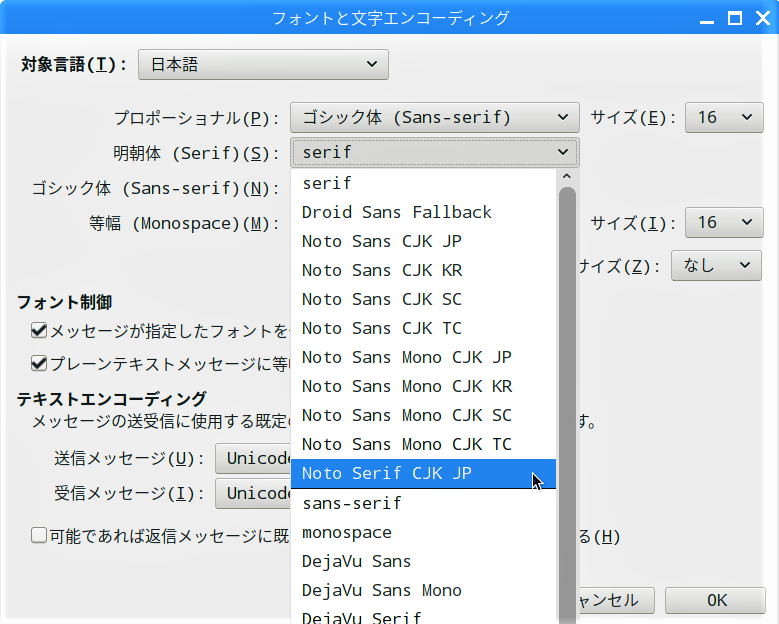Open the プロポーショナル font type dropdown
Image resolution: width=779 pixels, height=624 pixels.
pyautogui.click(x=435, y=117)
